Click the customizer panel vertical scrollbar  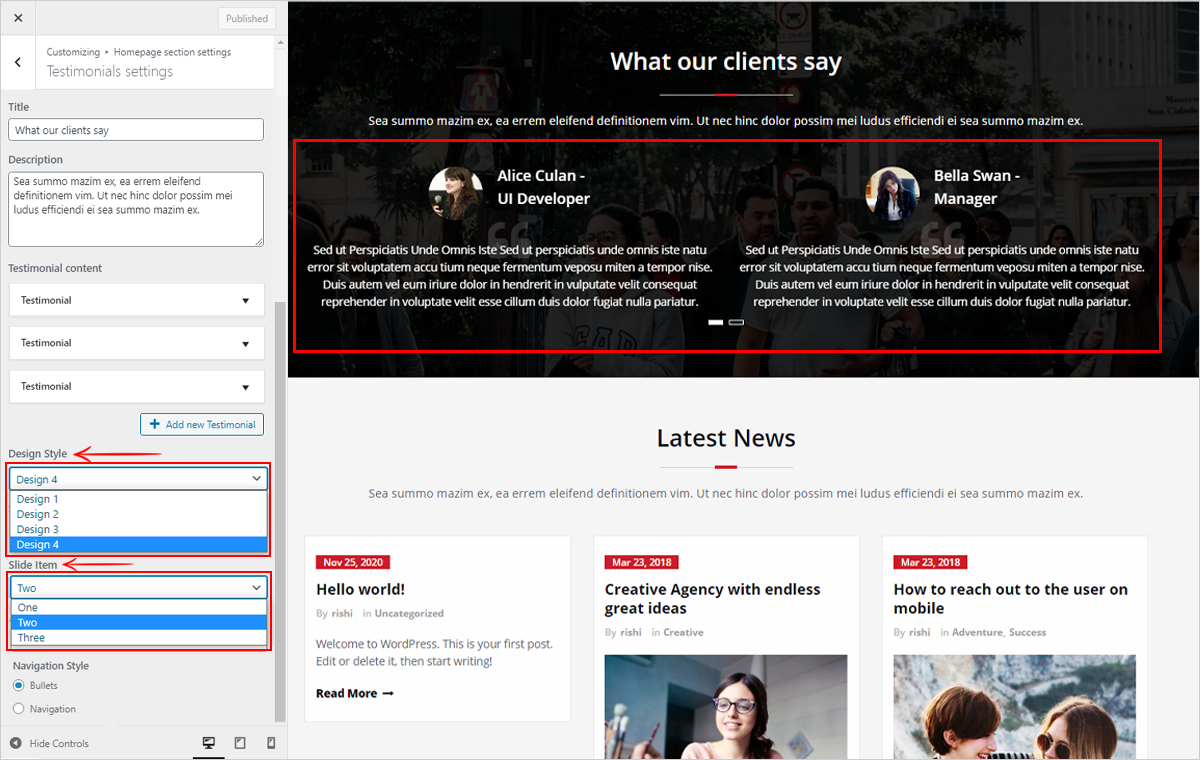[x=280, y=510]
